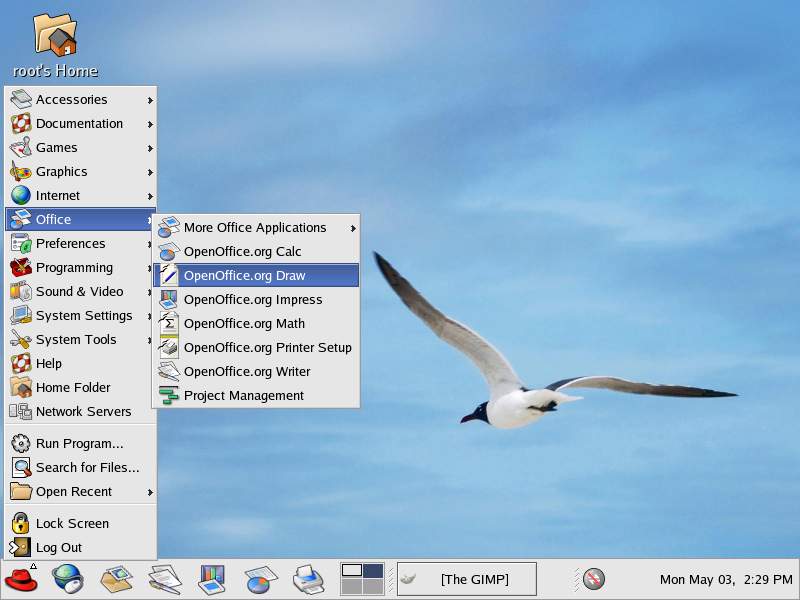Choose OpenOffice.org Writer in the Office submenu
The height and width of the screenshot is (600, 800).
click(x=256, y=371)
